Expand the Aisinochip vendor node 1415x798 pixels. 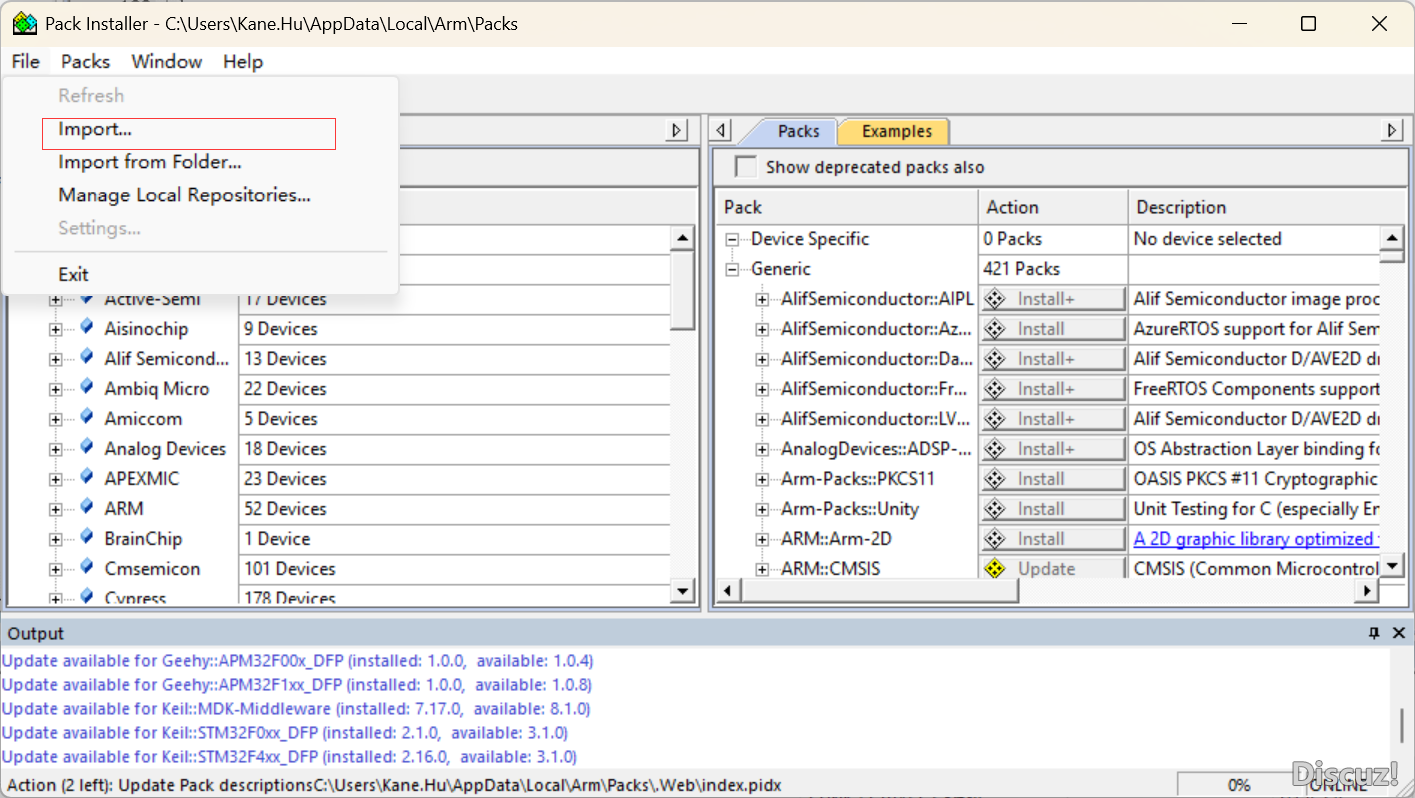click(56, 329)
